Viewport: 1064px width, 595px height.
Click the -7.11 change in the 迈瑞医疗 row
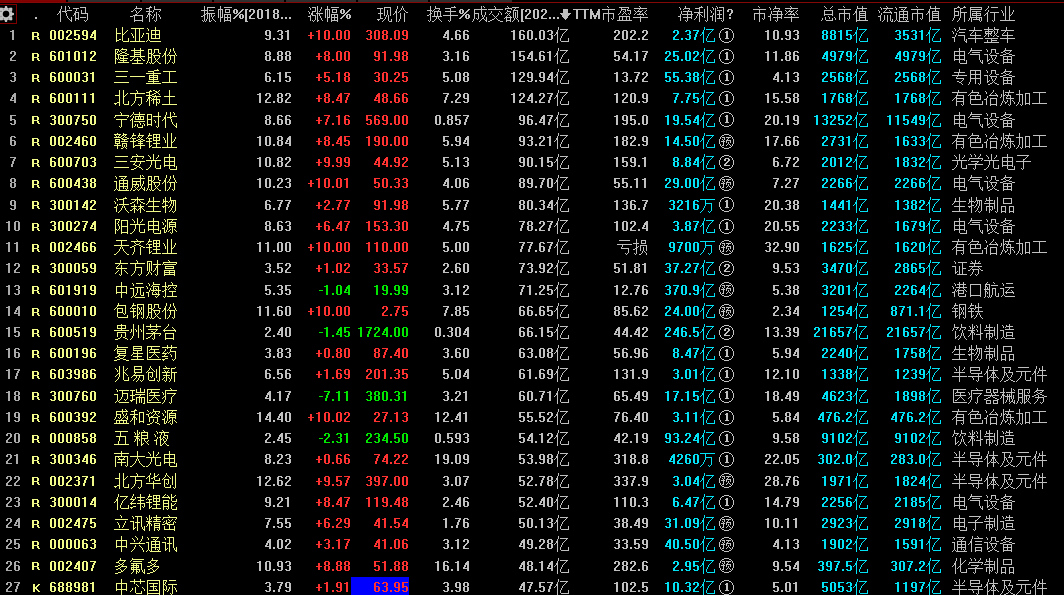point(335,396)
